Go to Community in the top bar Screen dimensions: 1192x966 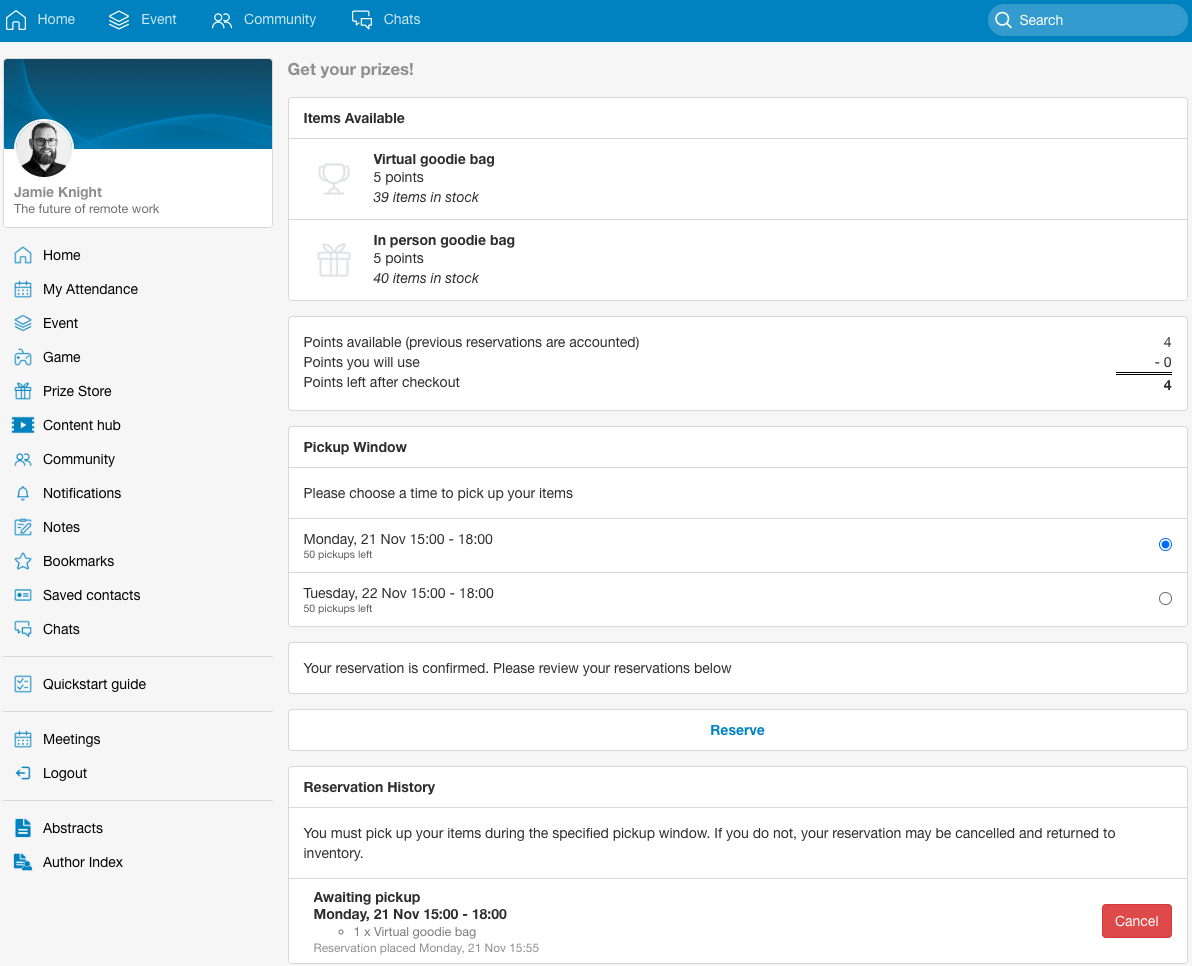(x=264, y=20)
